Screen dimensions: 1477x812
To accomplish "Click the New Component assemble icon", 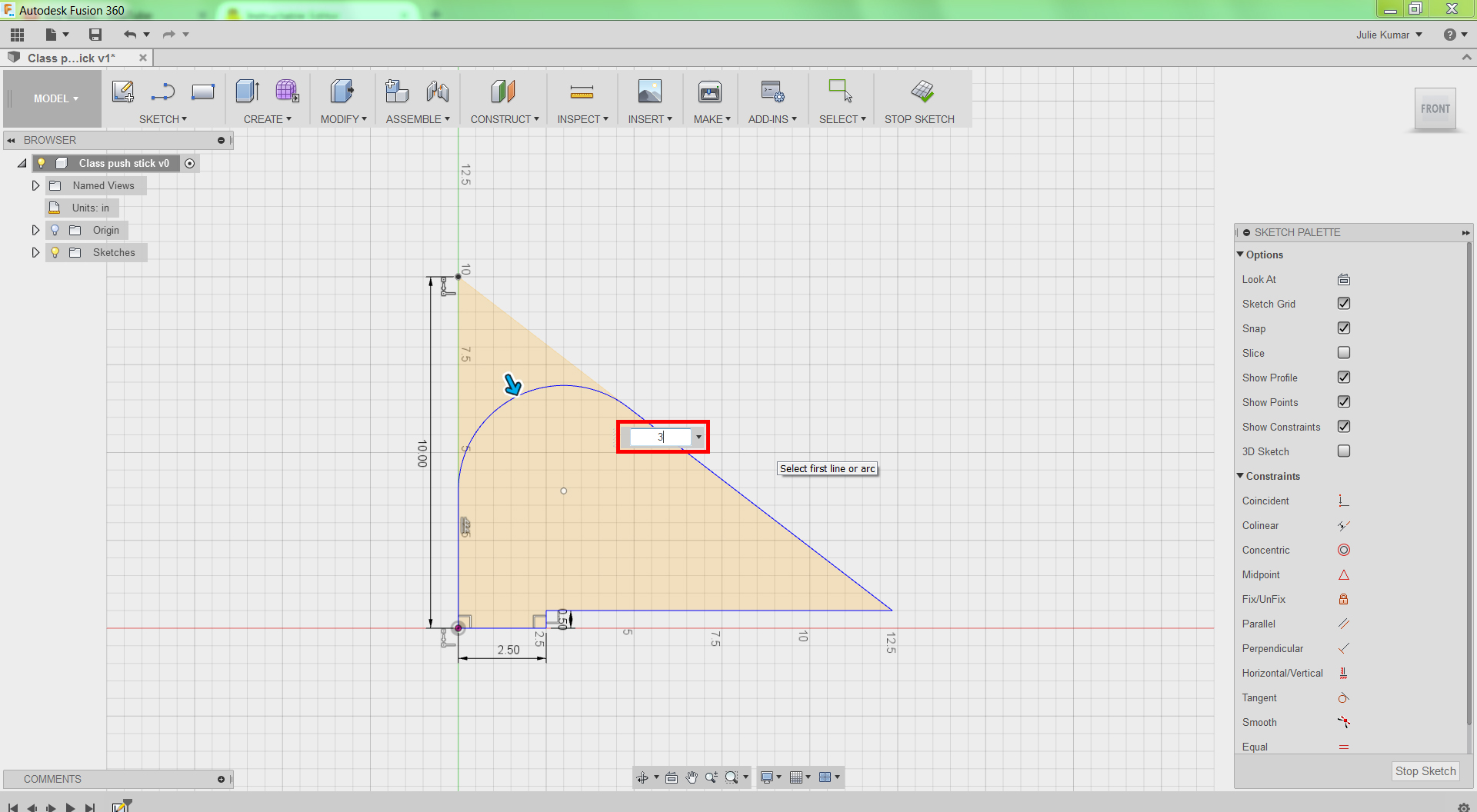I will 397,92.
